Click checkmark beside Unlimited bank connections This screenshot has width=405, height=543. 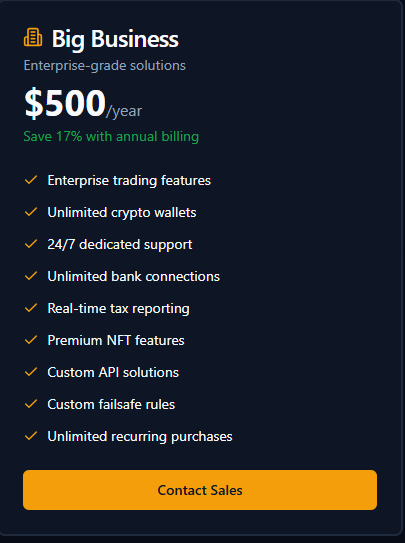pyautogui.click(x=31, y=276)
